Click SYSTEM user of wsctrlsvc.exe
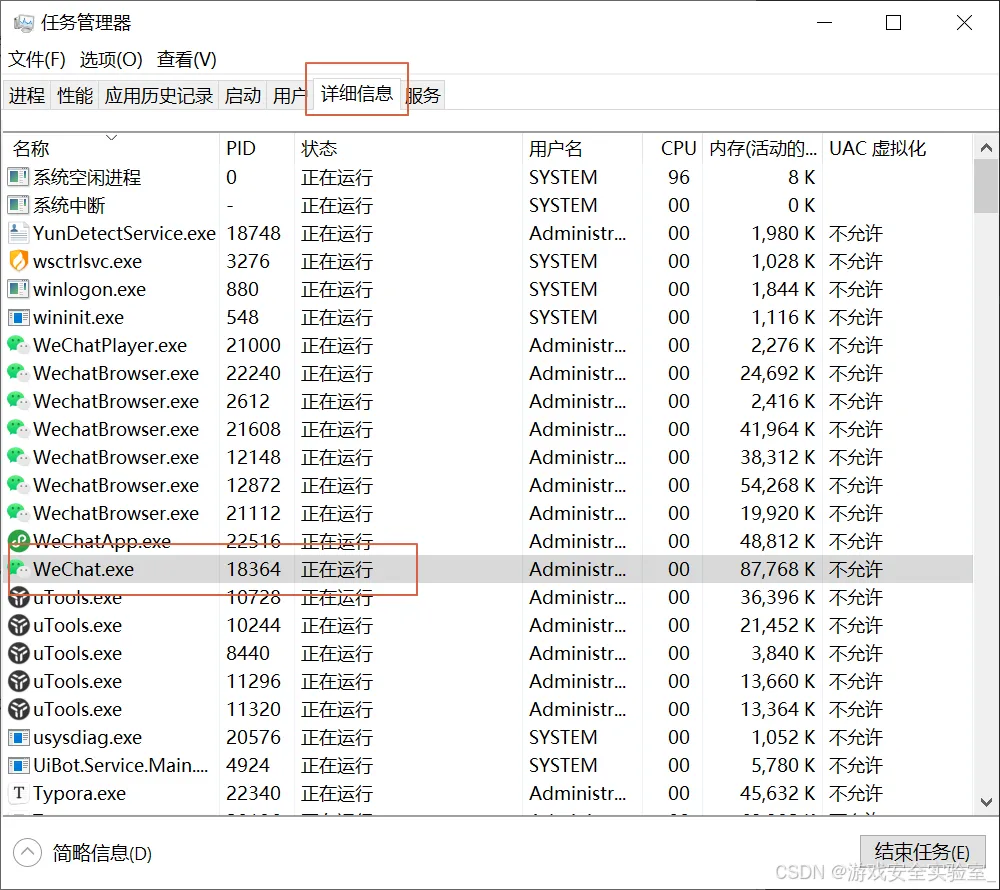1000x890 pixels. (563, 261)
